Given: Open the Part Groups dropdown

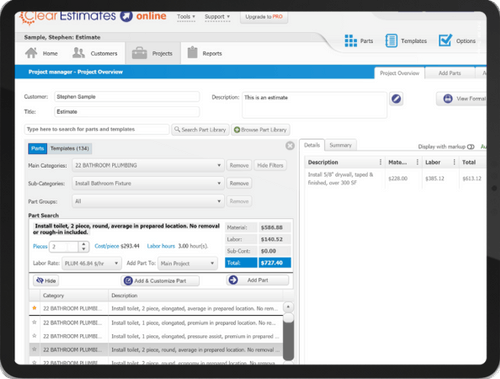Looking at the screenshot, I should click(x=148, y=201).
